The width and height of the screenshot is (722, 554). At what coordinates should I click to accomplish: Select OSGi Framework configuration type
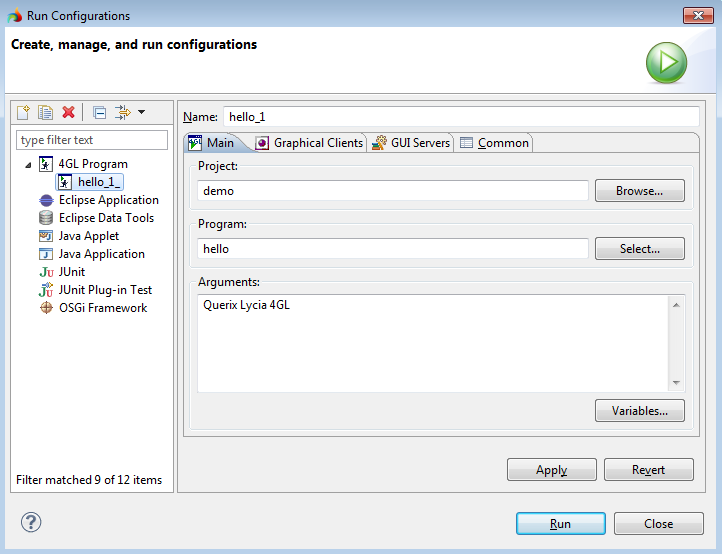click(102, 308)
